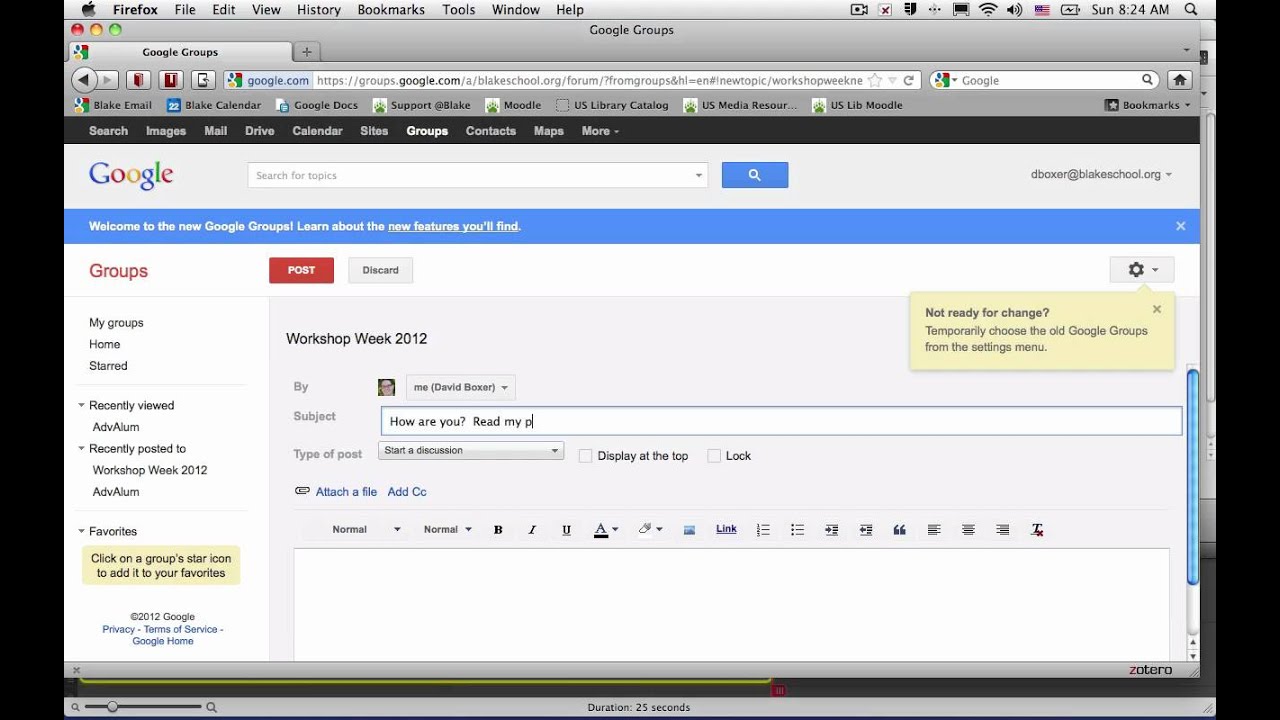Open volume control in menu bar
1280x720 pixels.
tap(1015, 9)
